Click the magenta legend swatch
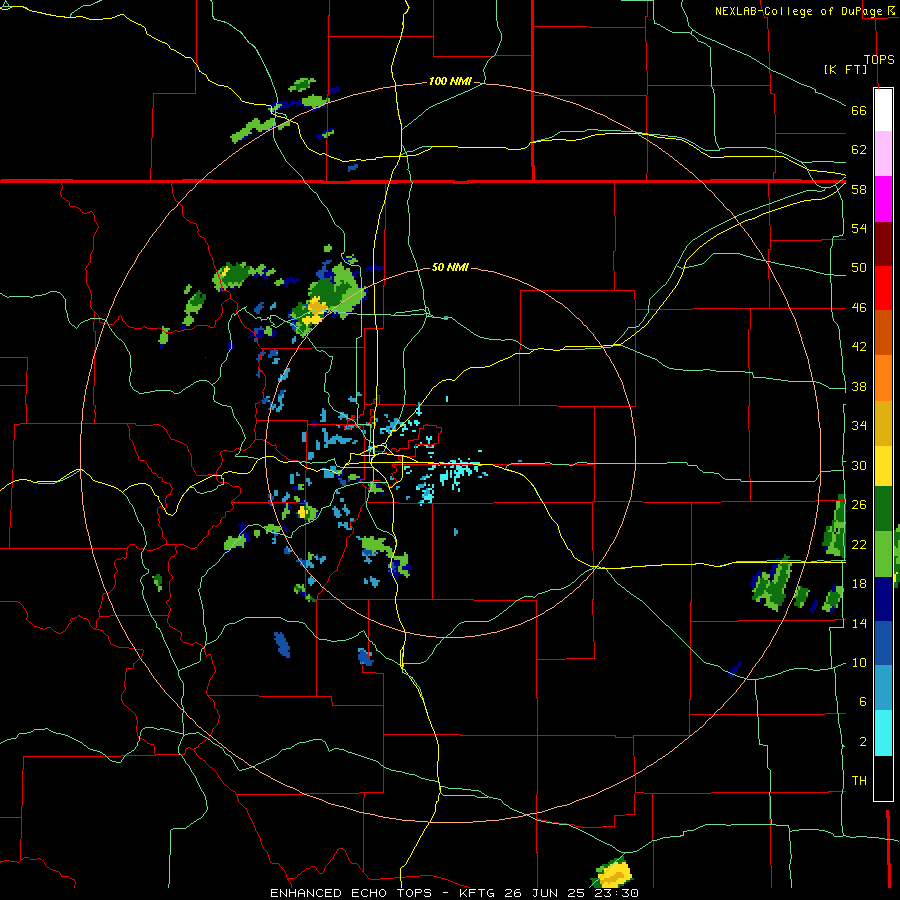Viewport: 900px width, 900px height. (883, 199)
